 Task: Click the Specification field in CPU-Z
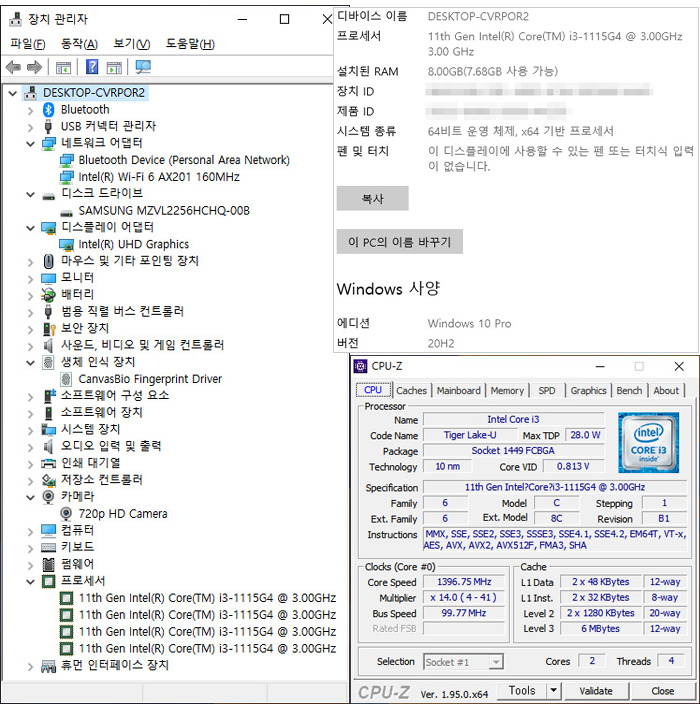(555, 487)
